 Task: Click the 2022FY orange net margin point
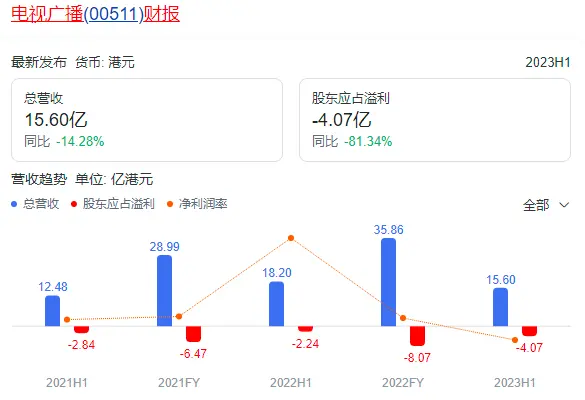click(x=403, y=318)
